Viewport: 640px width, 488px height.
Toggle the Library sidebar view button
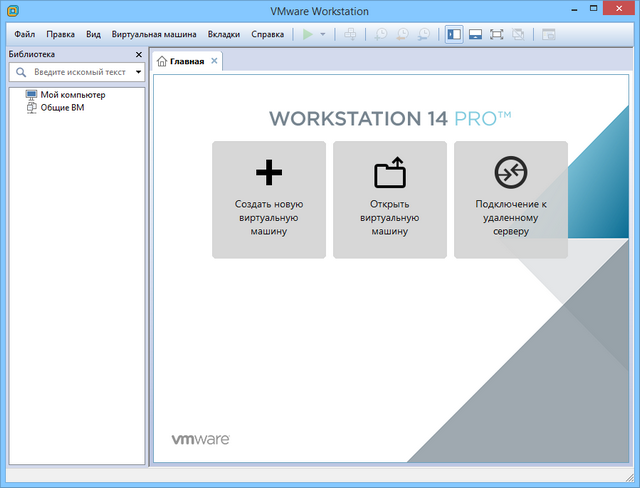pos(454,34)
